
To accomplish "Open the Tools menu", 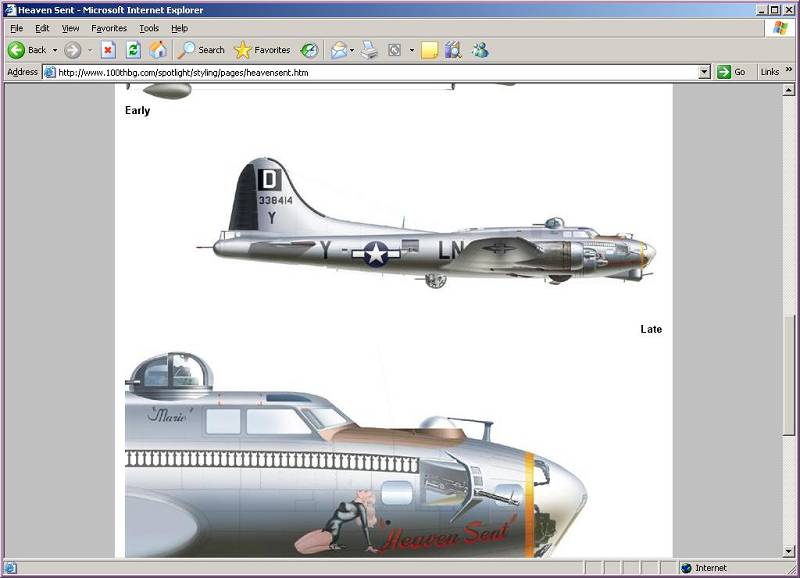I will click(149, 28).
